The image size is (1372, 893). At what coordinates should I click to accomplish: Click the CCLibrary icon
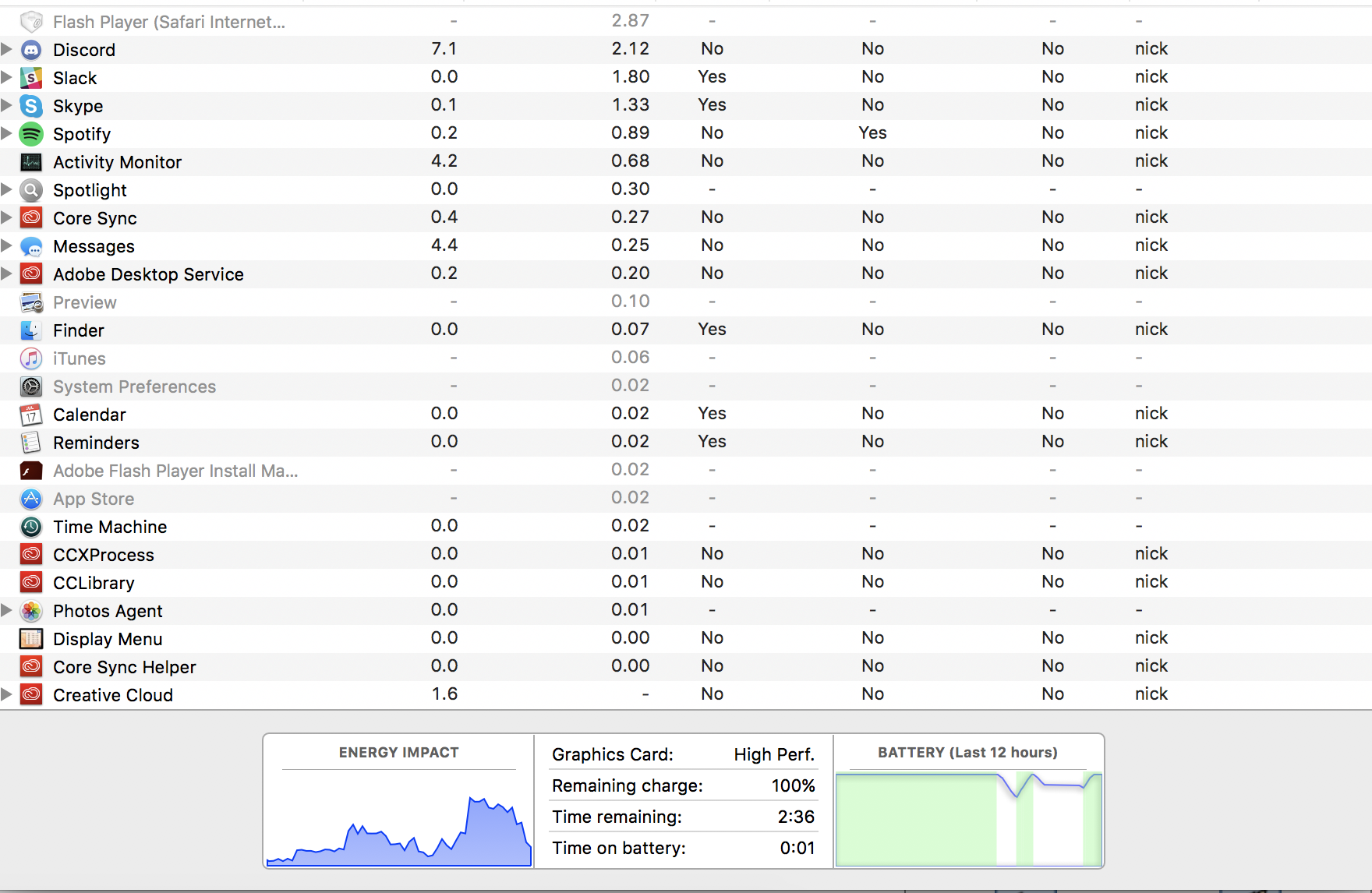[x=31, y=583]
